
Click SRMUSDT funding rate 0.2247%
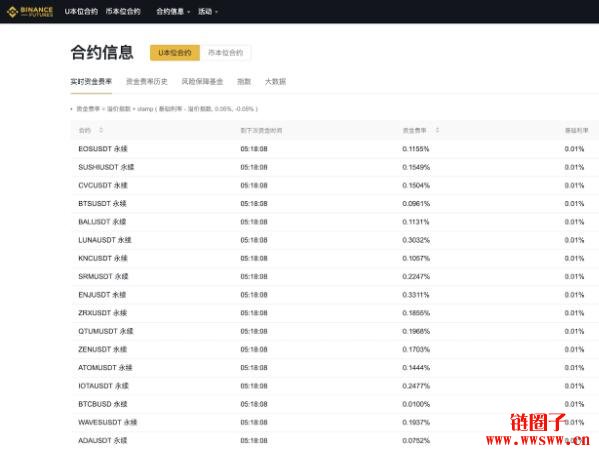416,276
